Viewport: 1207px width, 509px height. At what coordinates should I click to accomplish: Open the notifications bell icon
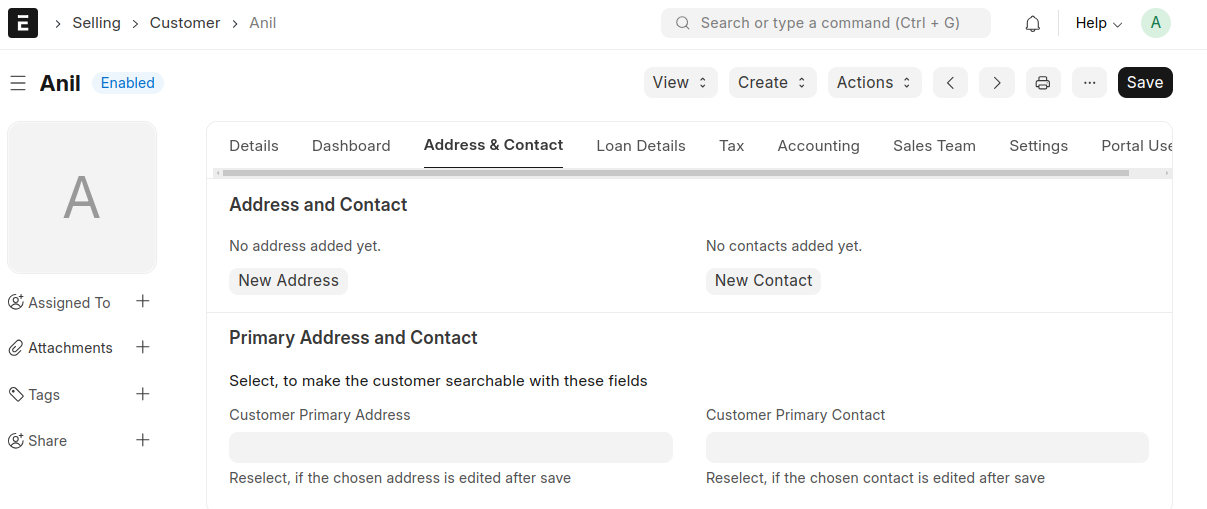[x=1033, y=23]
